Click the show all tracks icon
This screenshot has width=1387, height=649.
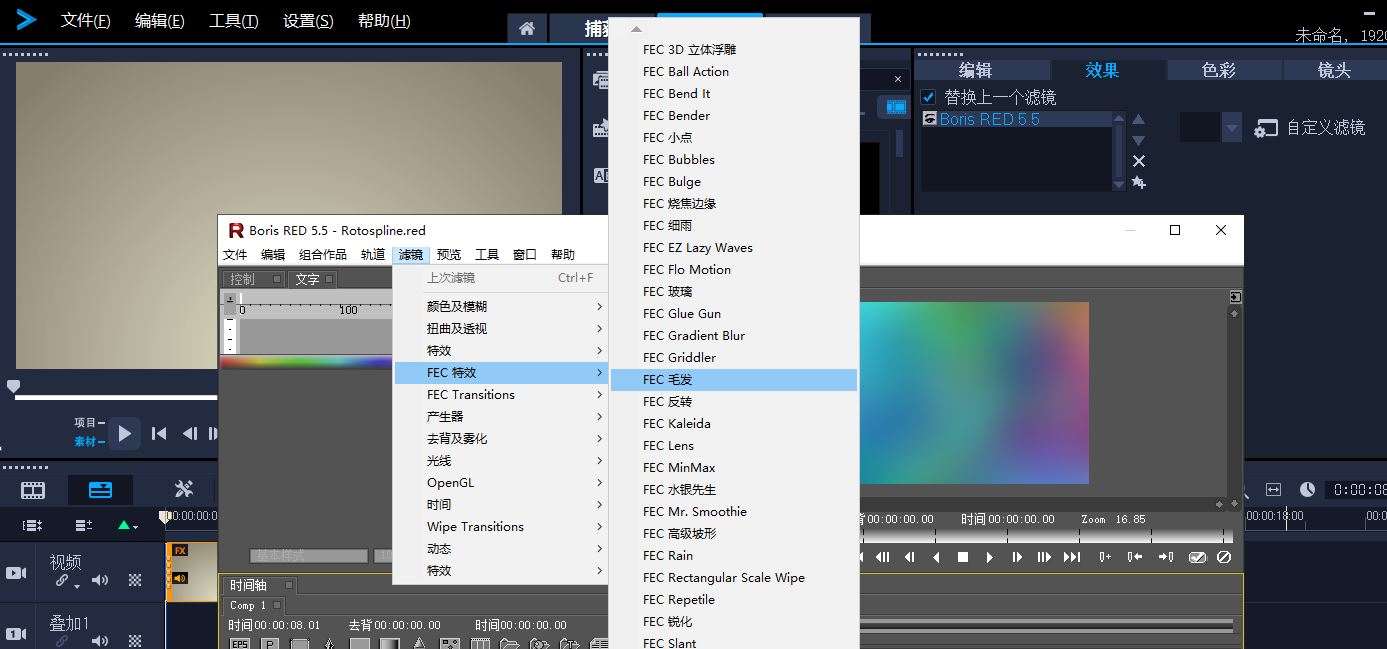(x=32, y=525)
